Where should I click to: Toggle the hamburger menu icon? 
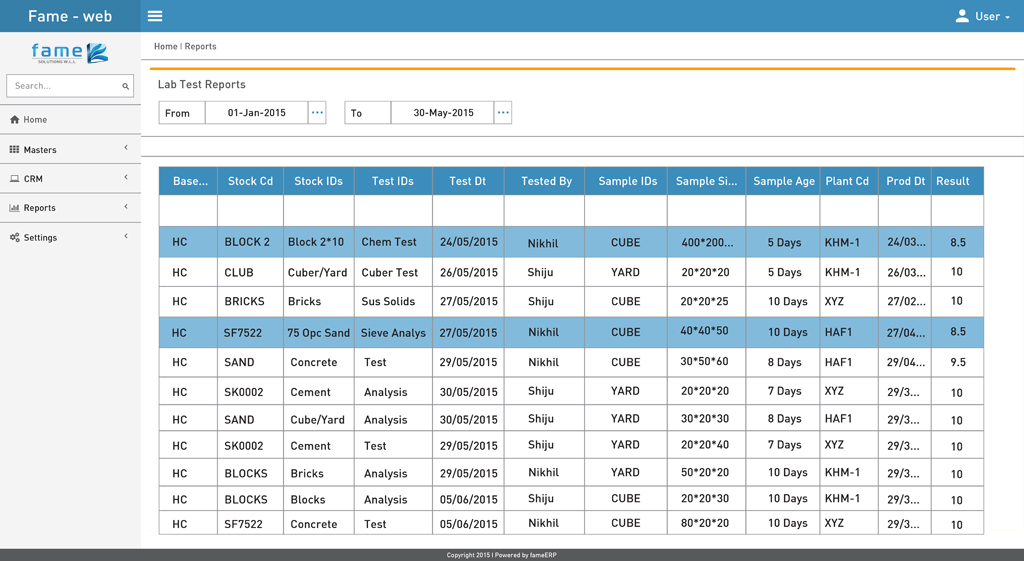click(155, 16)
